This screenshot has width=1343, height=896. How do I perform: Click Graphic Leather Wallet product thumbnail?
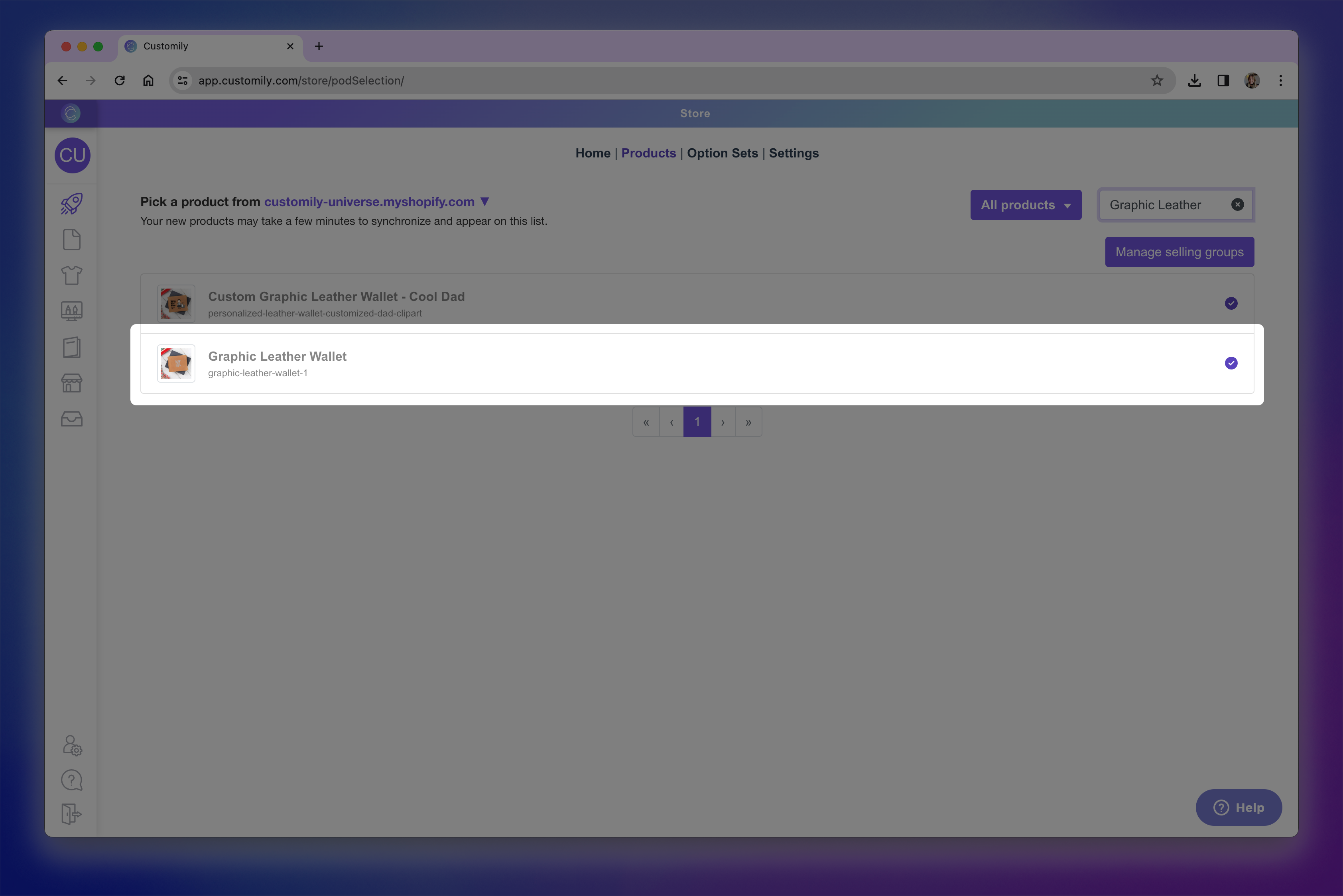pos(176,364)
